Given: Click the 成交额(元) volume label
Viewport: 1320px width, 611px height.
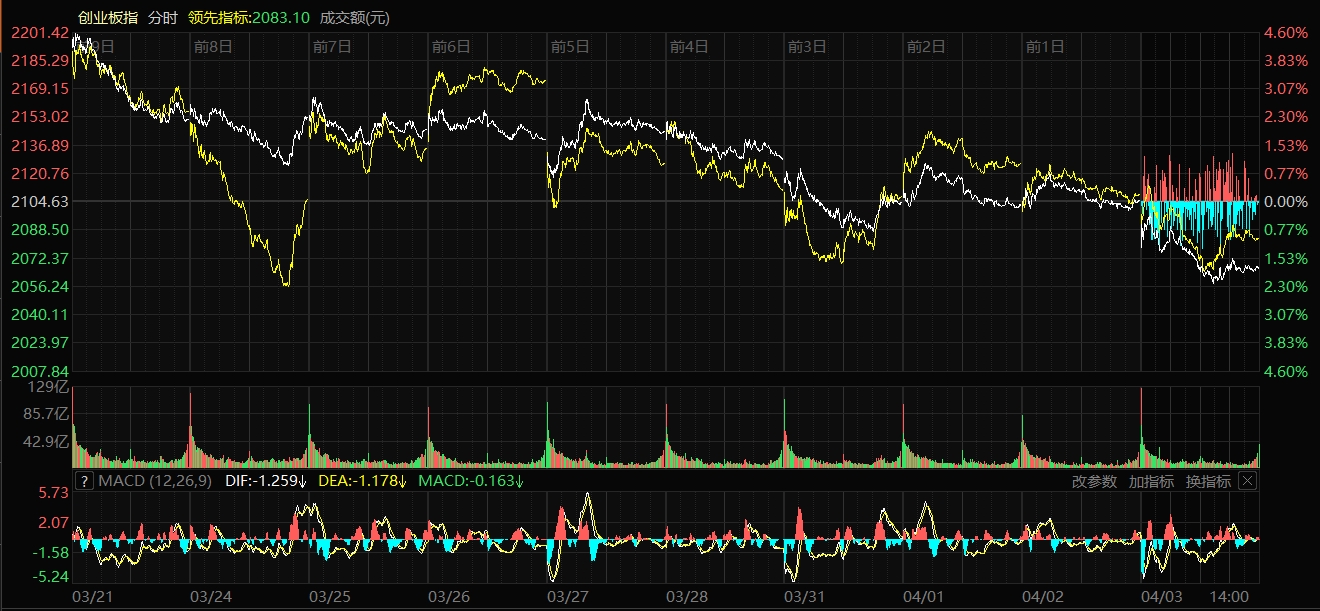Looking at the screenshot, I should point(355,17).
